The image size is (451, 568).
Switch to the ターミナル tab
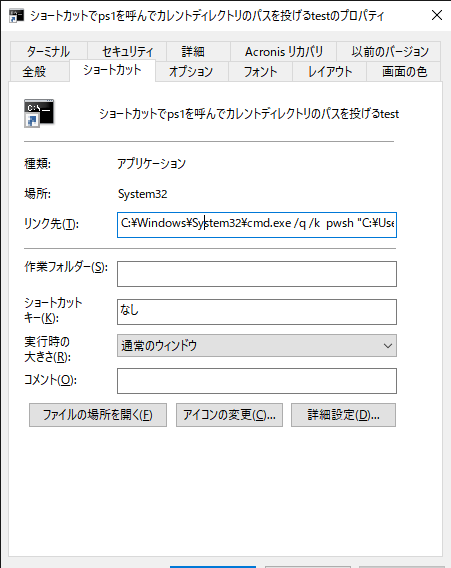(49, 51)
